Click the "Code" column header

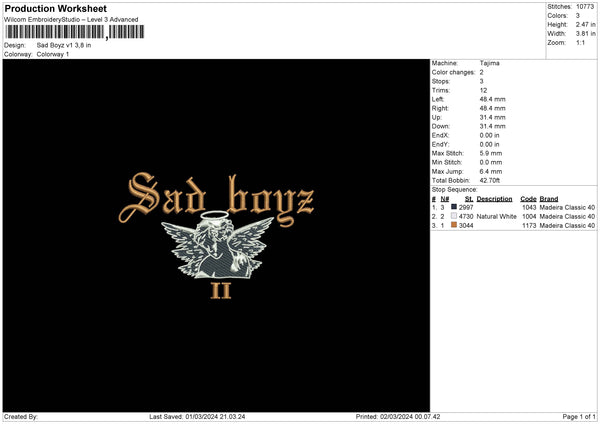pos(528,199)
